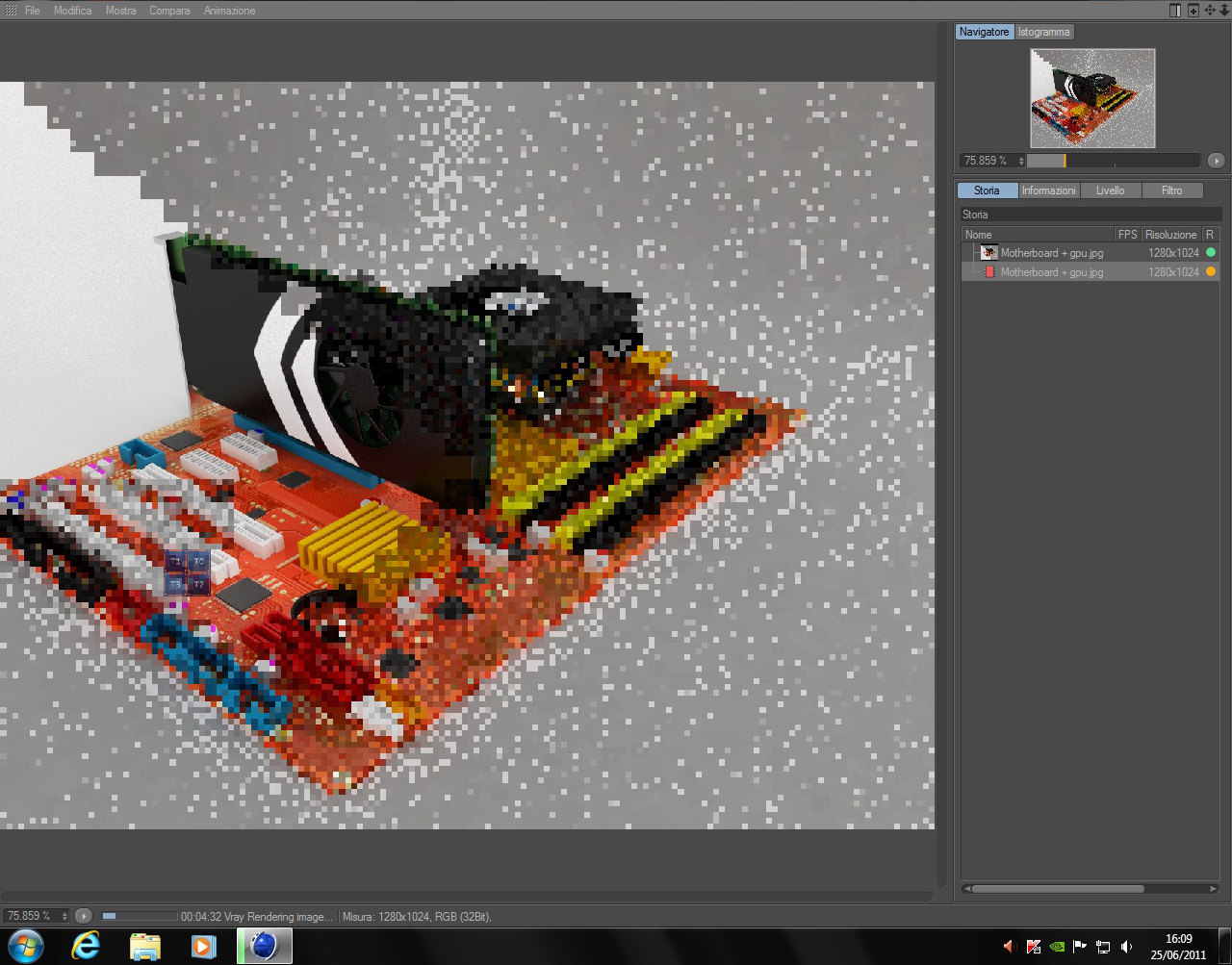Click the round arrow button in status bar
Viewport: 1232px width, 965px height.
[84, 916]
